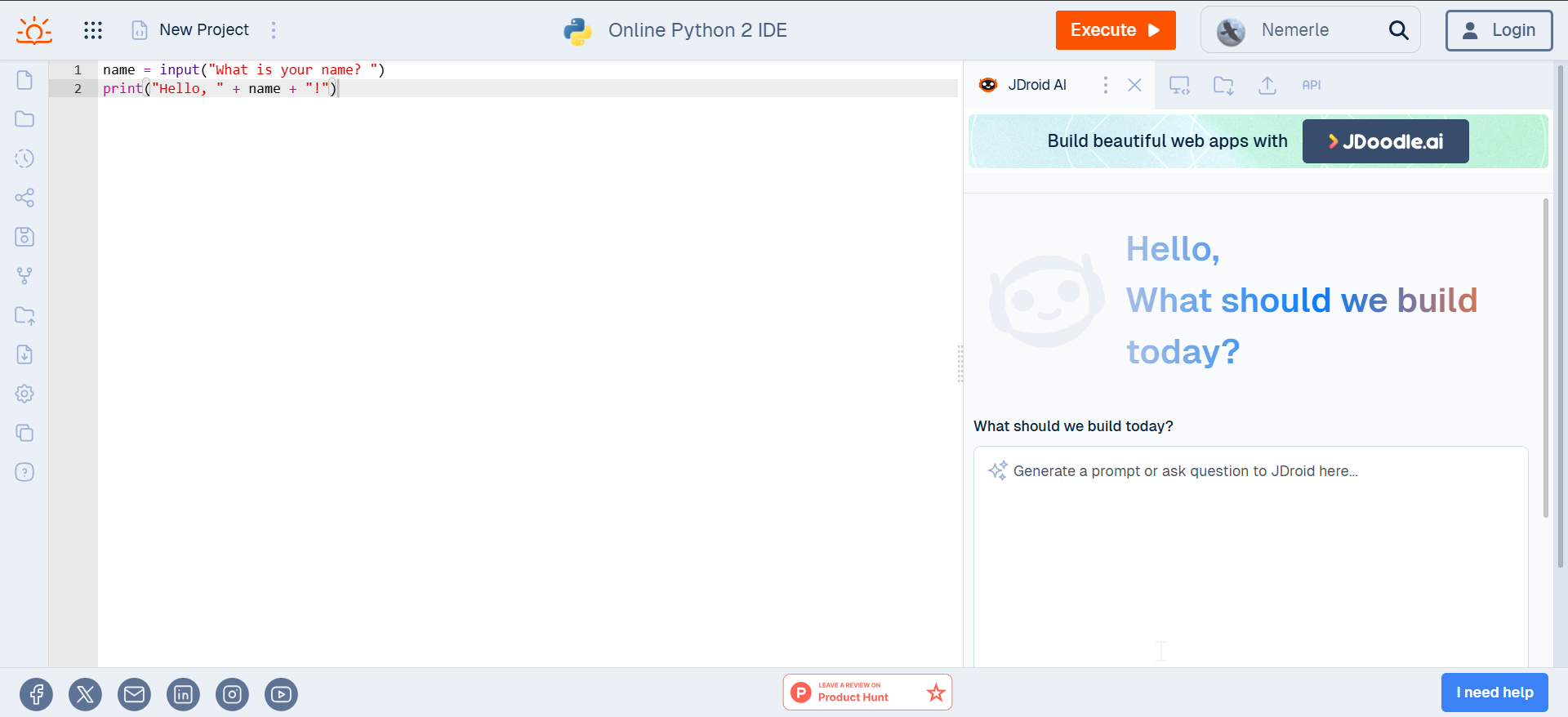Click the folder upload sidebar icon
Screen dimensions: 1568x717
click(24, 315)
